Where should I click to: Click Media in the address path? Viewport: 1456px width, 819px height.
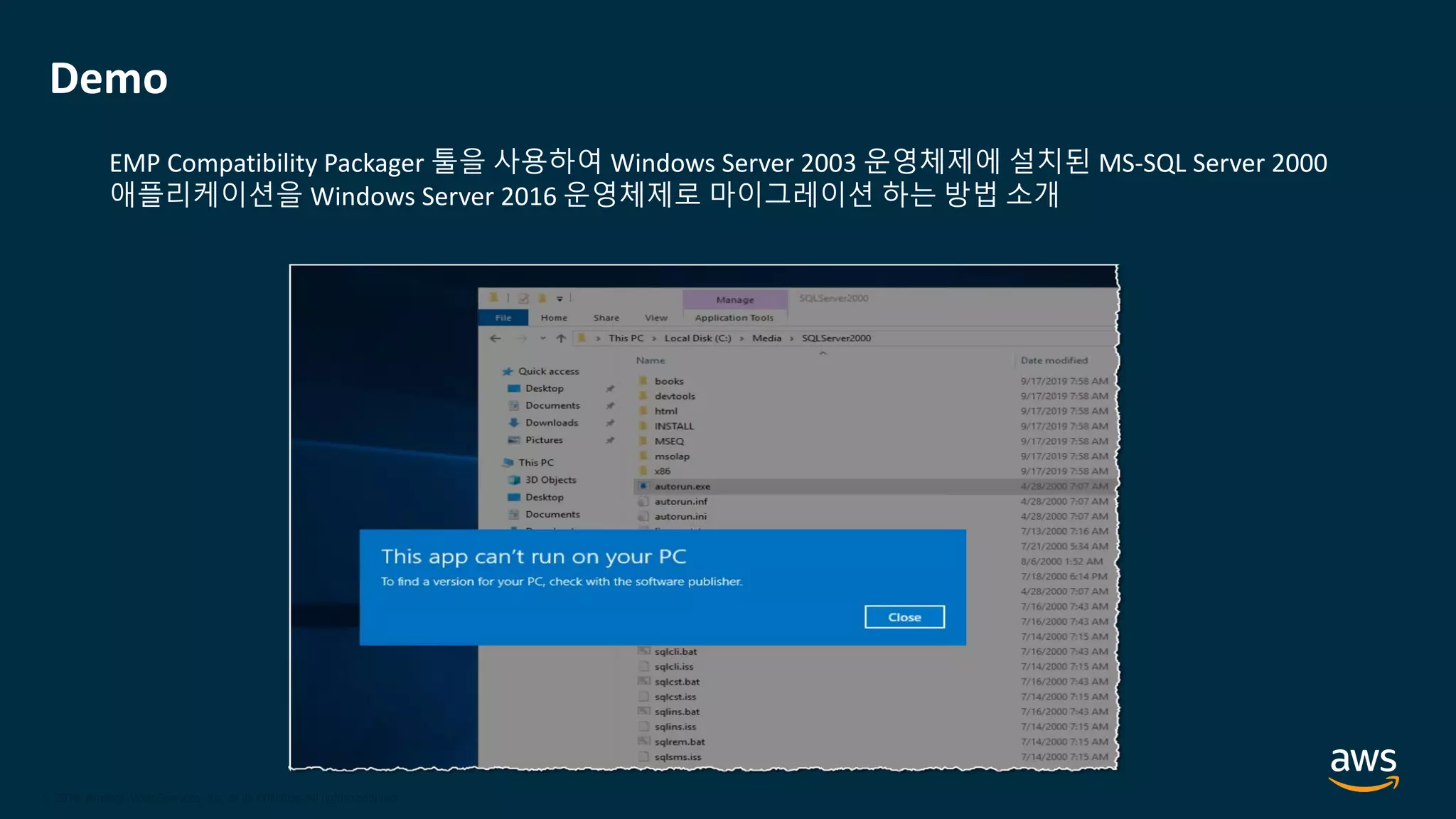tap(766, 338)
